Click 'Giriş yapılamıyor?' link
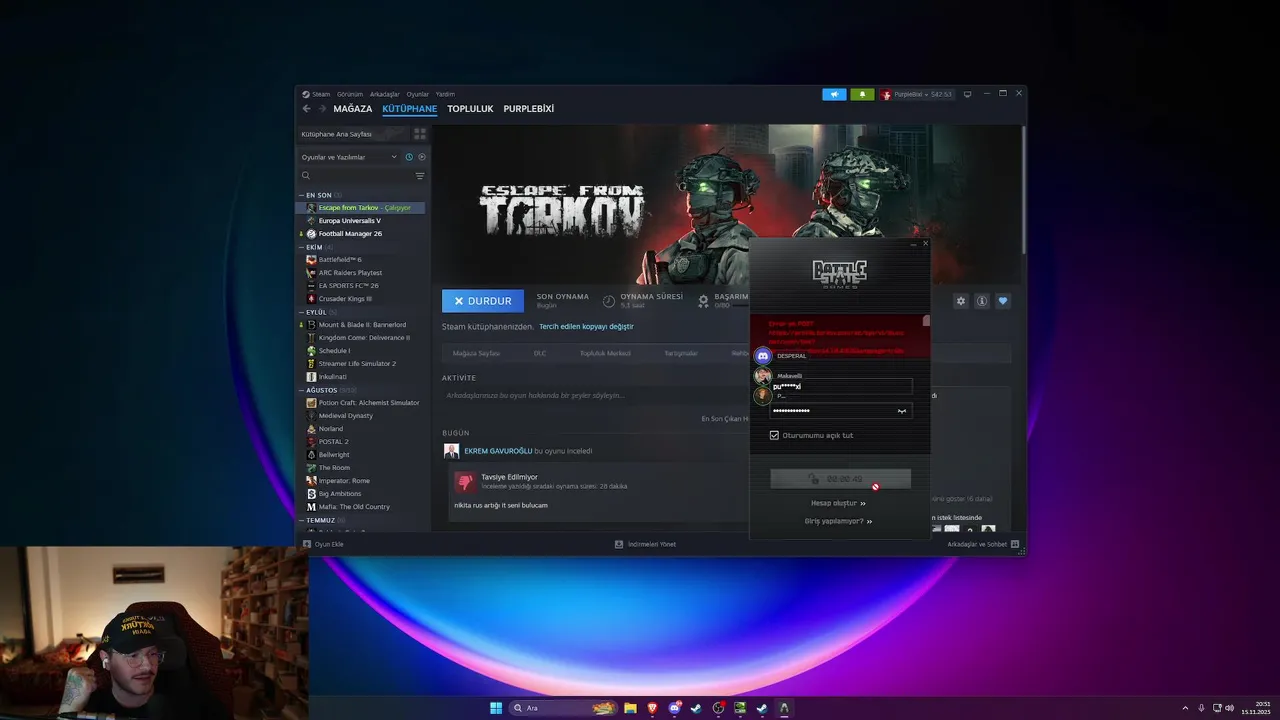The image size is (1280, 720). 838,521
